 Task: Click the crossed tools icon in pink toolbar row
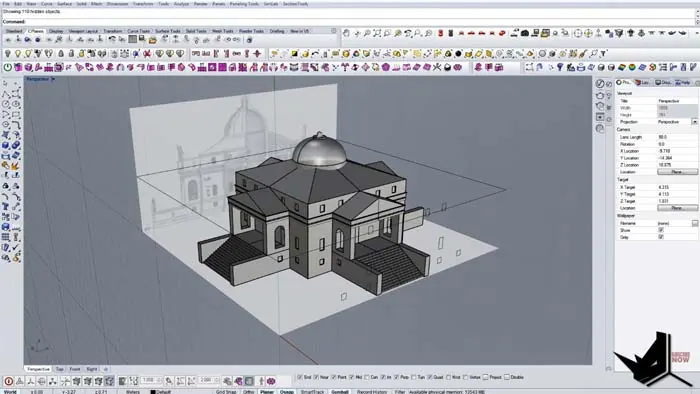[x=437, y=67]
